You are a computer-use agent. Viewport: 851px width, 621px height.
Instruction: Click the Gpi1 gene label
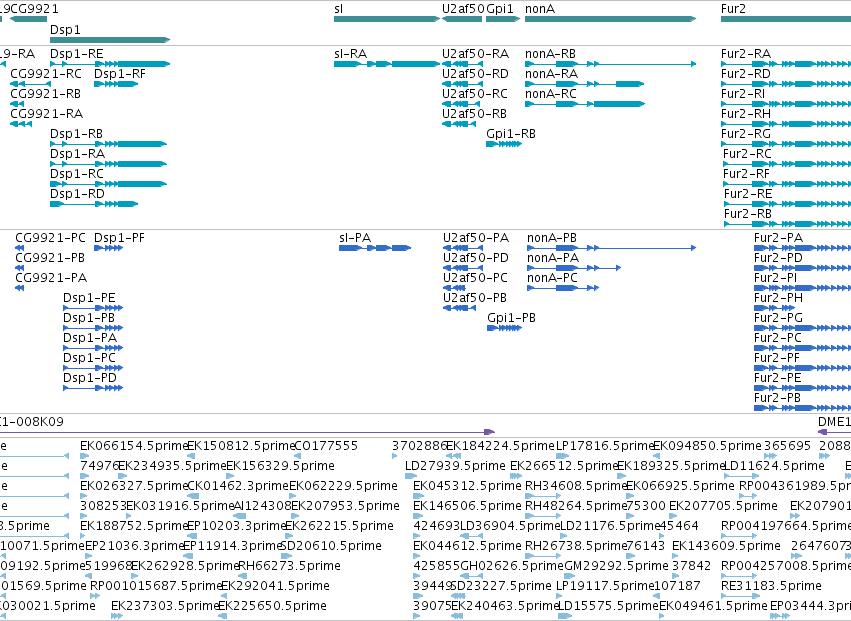[500, 9]
